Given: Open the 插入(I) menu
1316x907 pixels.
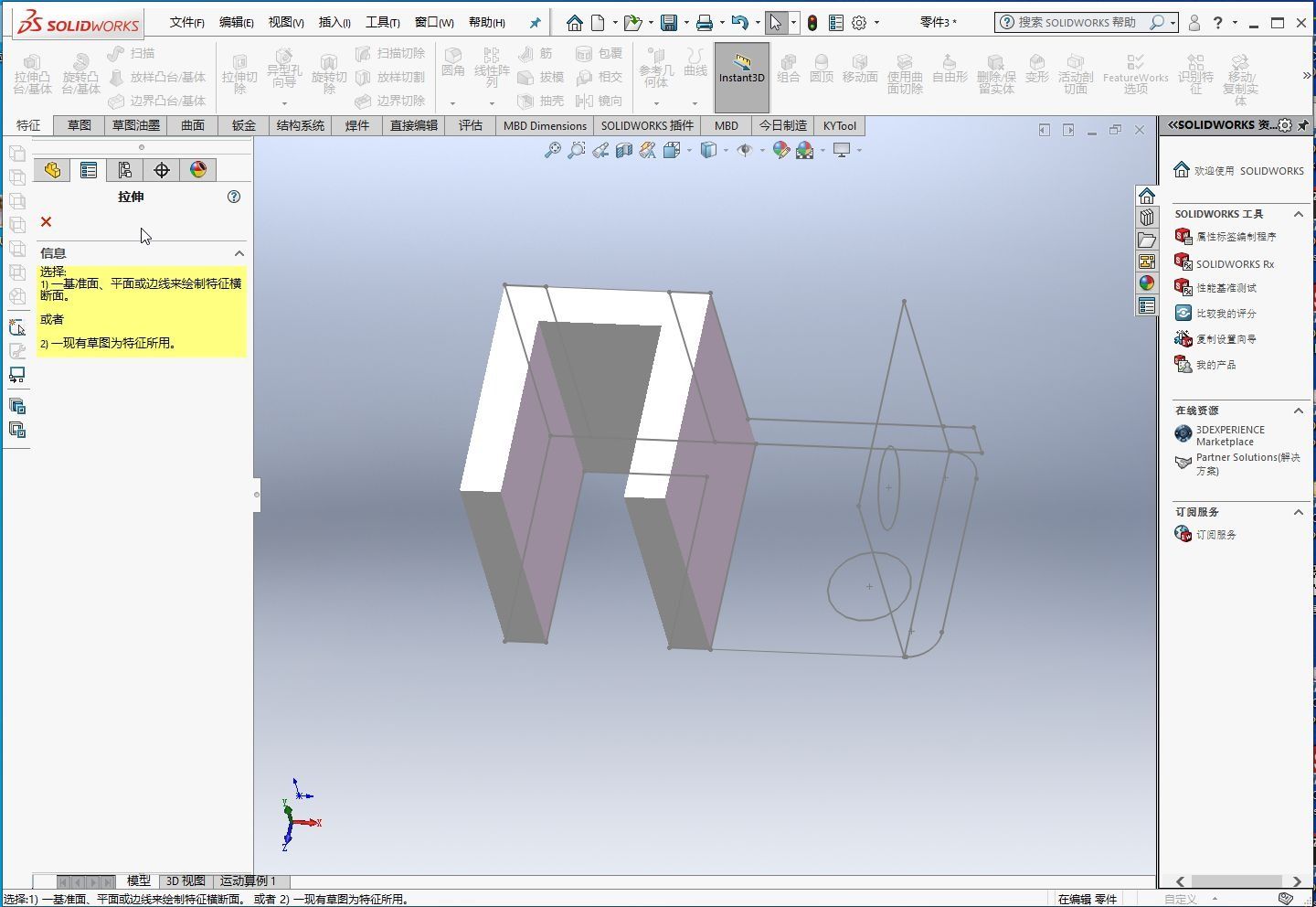Looking at the screenshot, I should (334, 22).
